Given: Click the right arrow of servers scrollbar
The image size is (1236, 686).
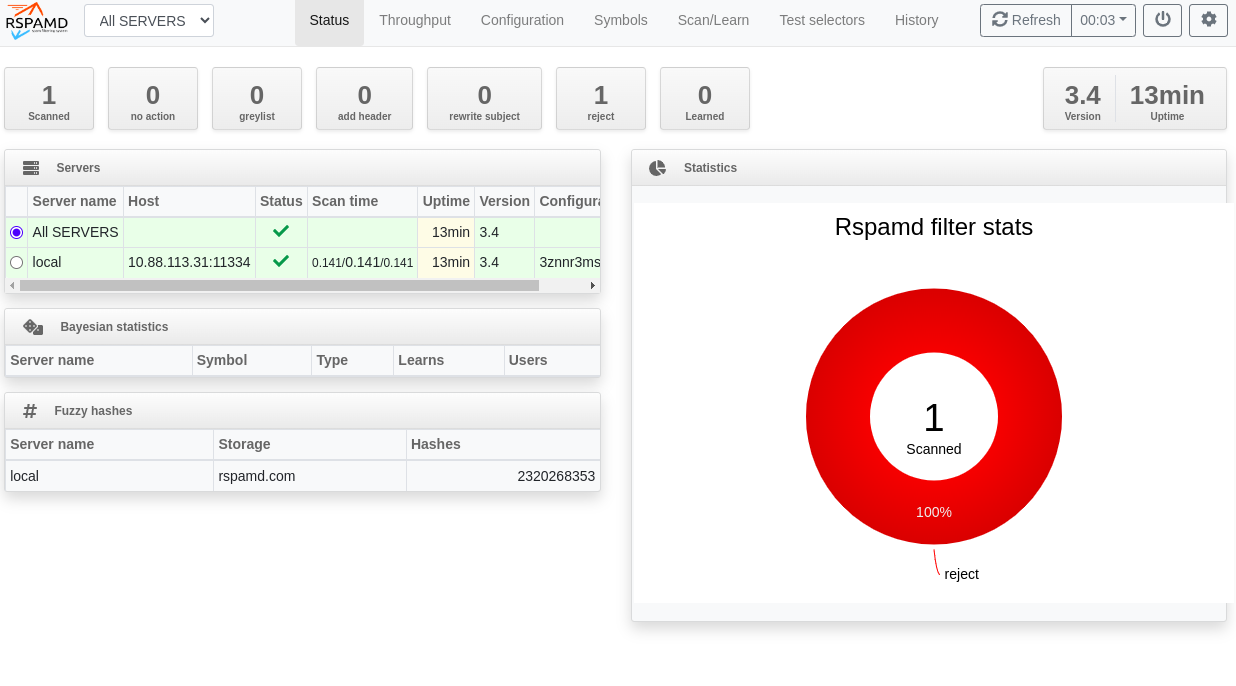Looking at the screenshot, I should point(592,285).
